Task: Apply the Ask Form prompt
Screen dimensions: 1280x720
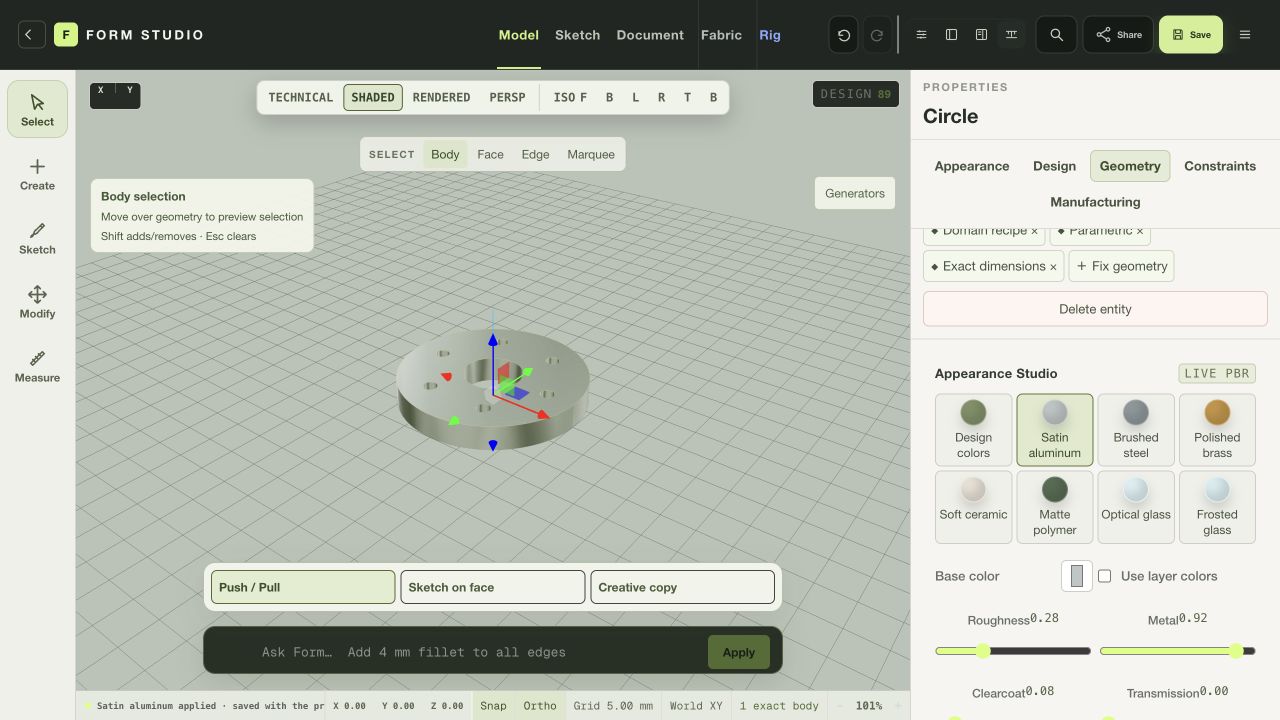Action: click(x=738, y=652)
